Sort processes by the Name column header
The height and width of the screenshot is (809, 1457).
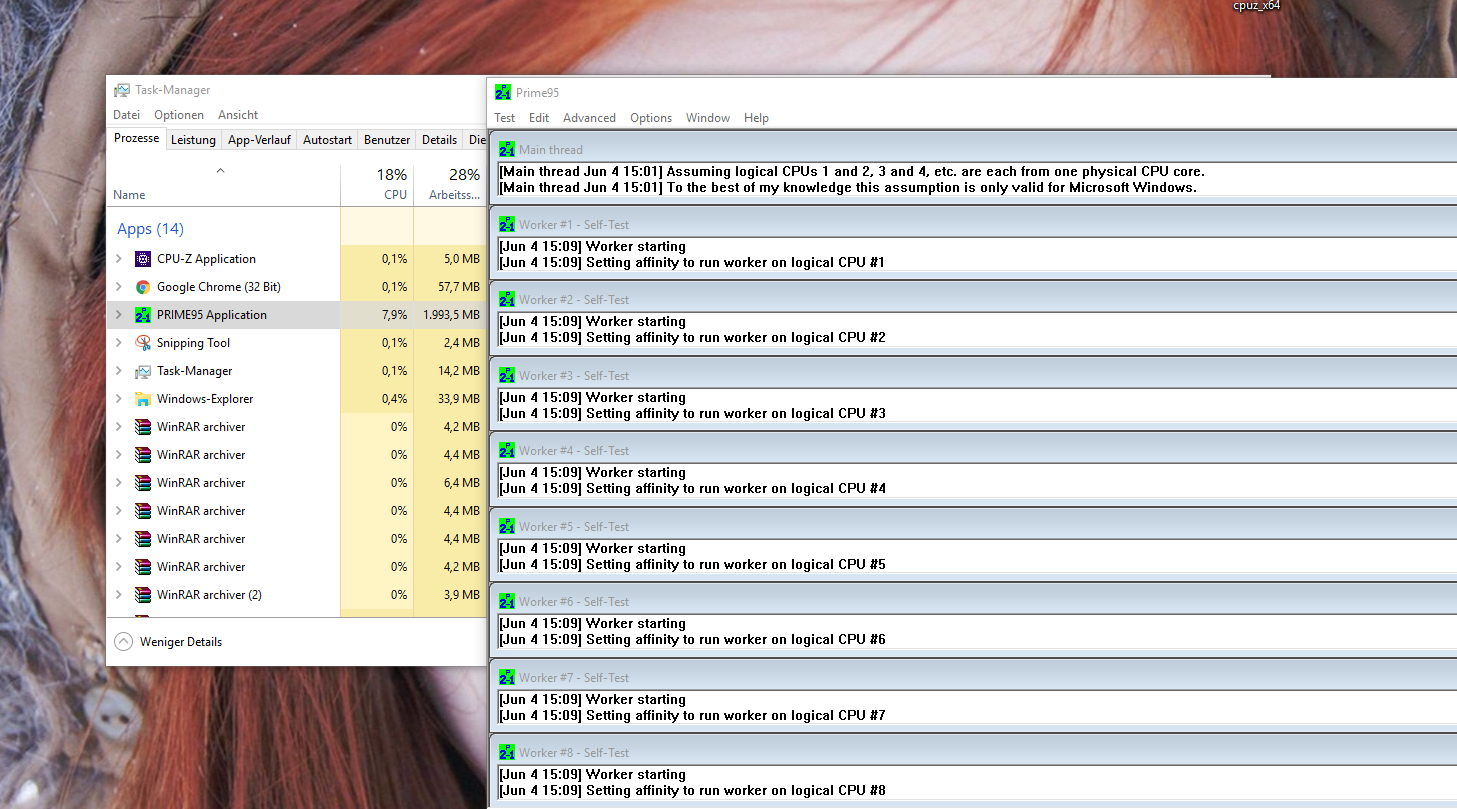pos(223,186)
